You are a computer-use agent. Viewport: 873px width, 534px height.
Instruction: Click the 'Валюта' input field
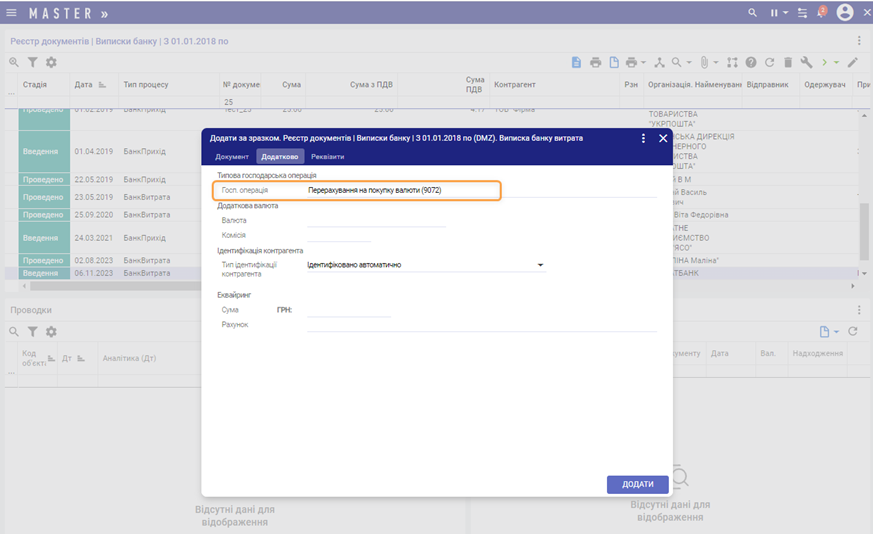pyautogui.click(x=375, y=220)
